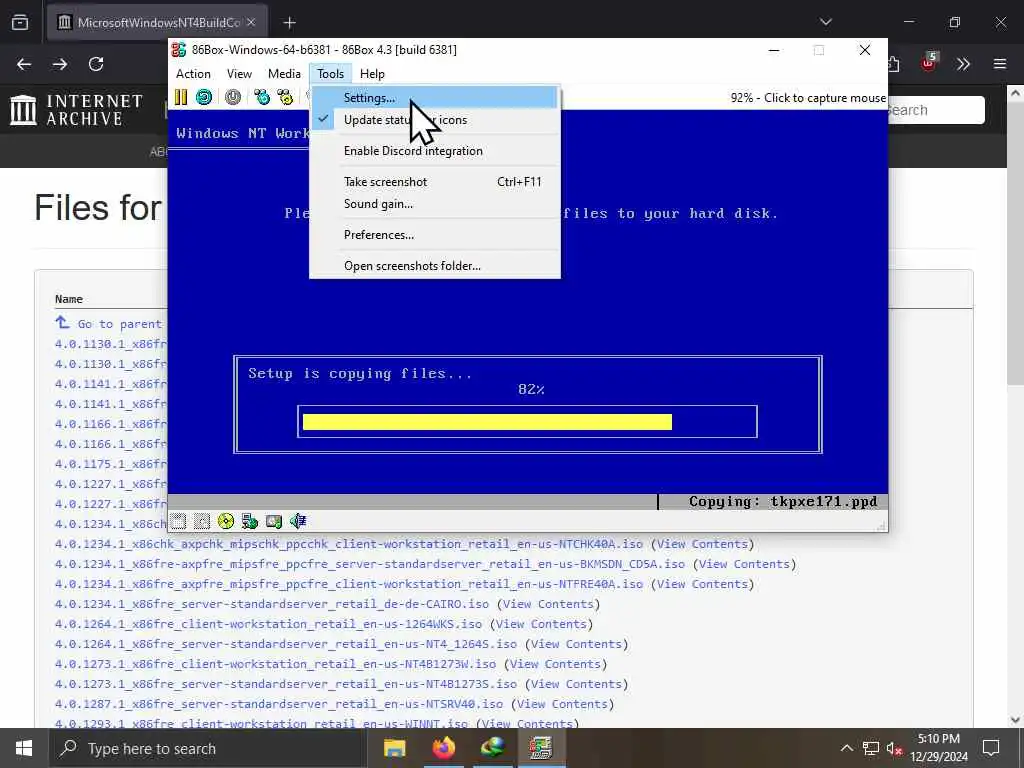Open the NT4_1264S.iso file link
The image size is (1024, 768).
click(285, 644)
